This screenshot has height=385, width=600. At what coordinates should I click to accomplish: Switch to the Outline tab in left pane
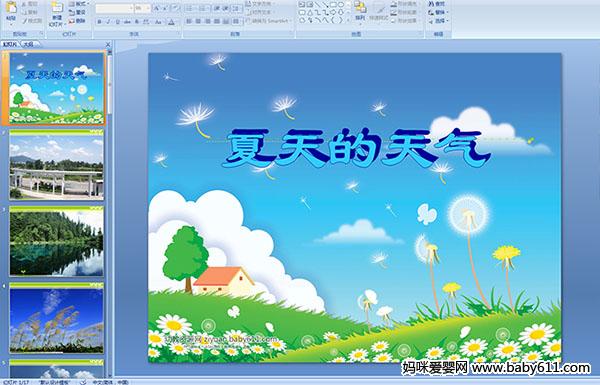tap(28, 44)
